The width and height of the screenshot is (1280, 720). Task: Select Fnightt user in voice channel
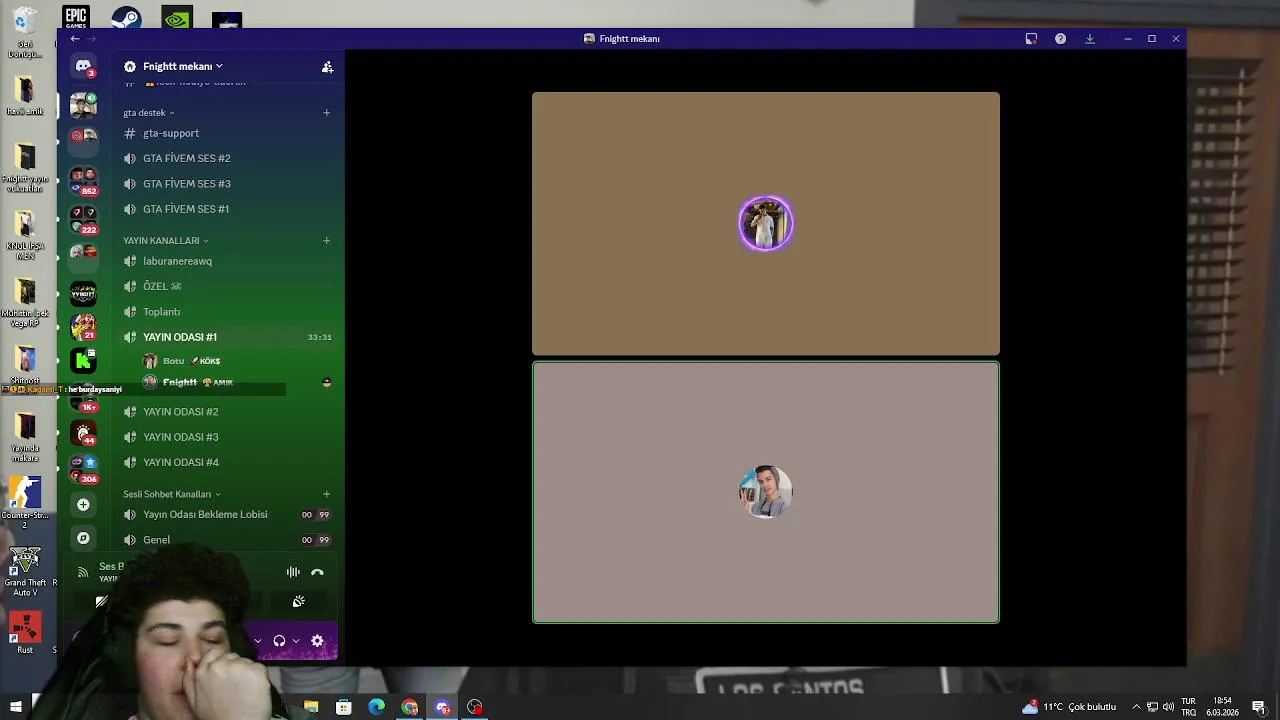[x=237, y=382]
